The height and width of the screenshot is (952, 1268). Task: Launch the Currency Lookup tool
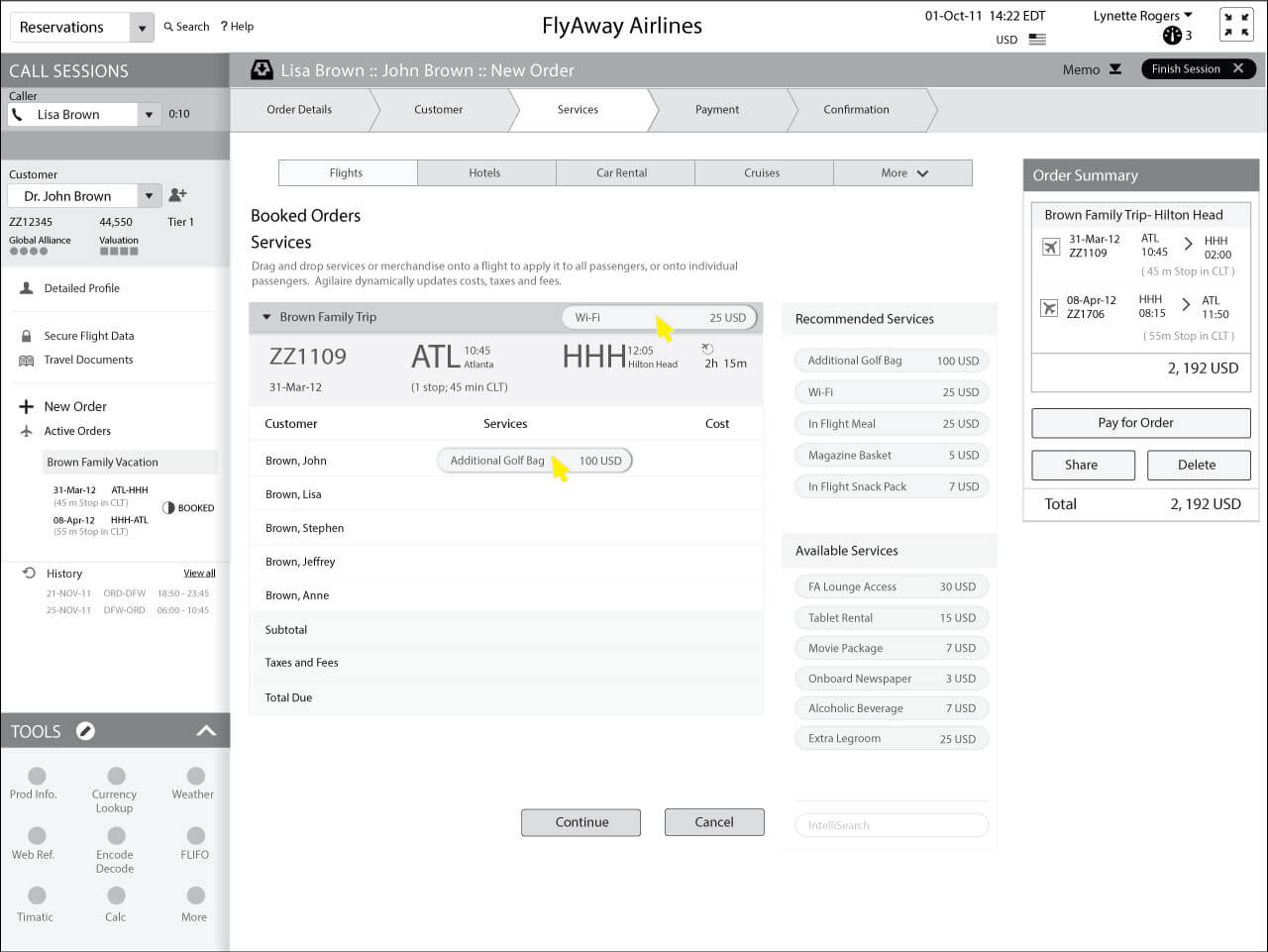point(115,778)
